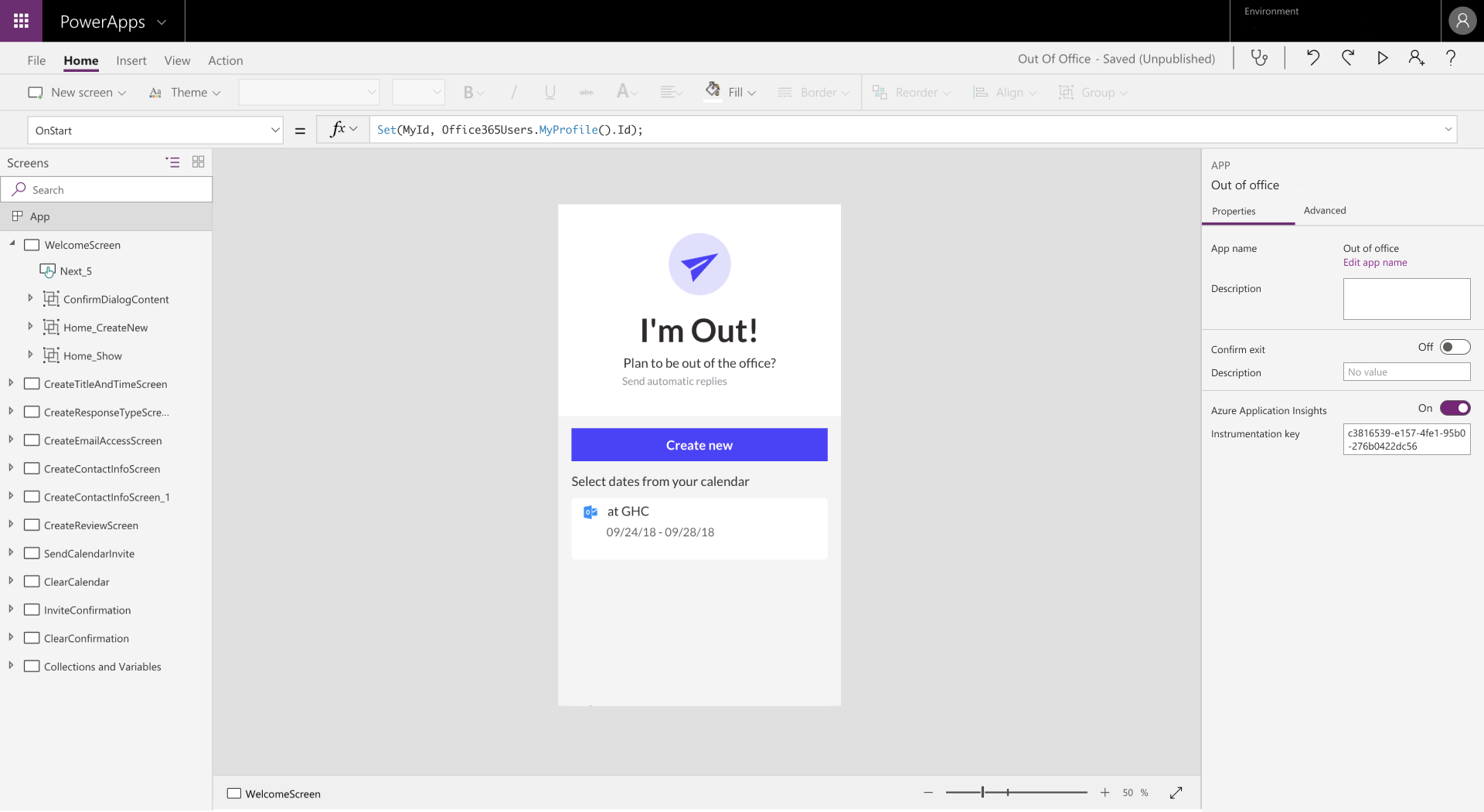Click the Create new button

point(699,445)
